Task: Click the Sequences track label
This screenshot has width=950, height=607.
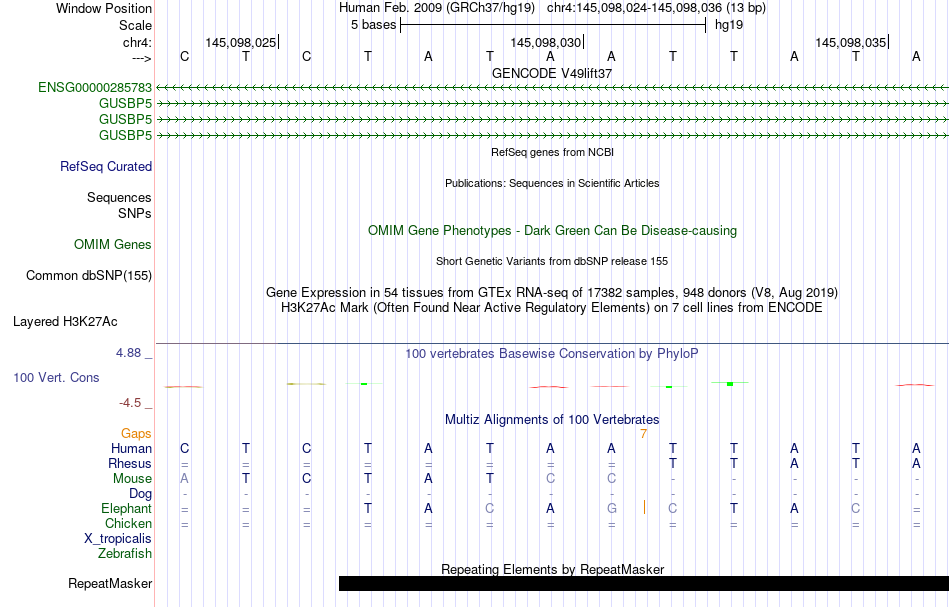Action: coord(119,197)
